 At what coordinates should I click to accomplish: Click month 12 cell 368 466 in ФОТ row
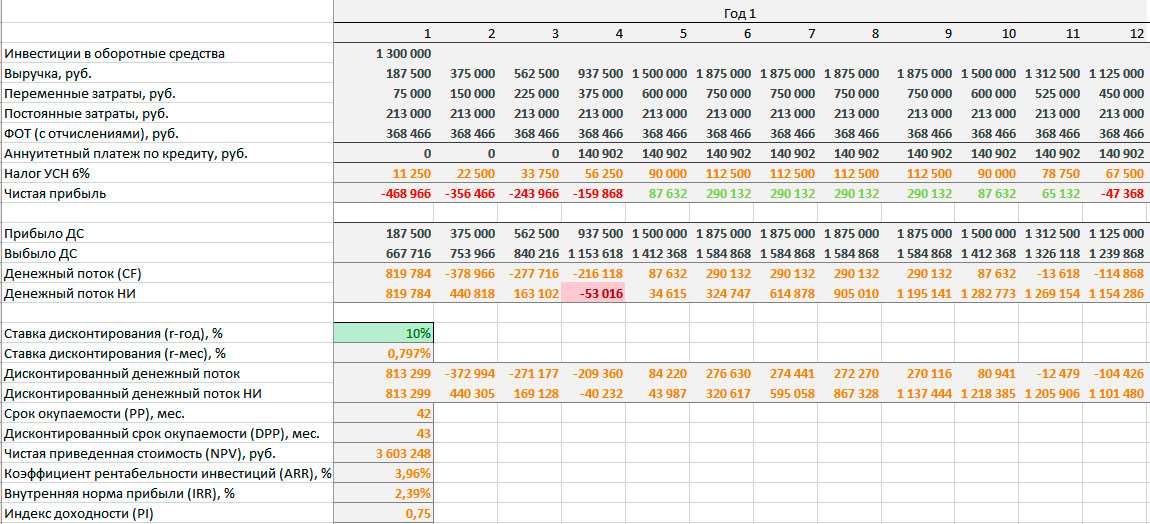[1115, 134]
